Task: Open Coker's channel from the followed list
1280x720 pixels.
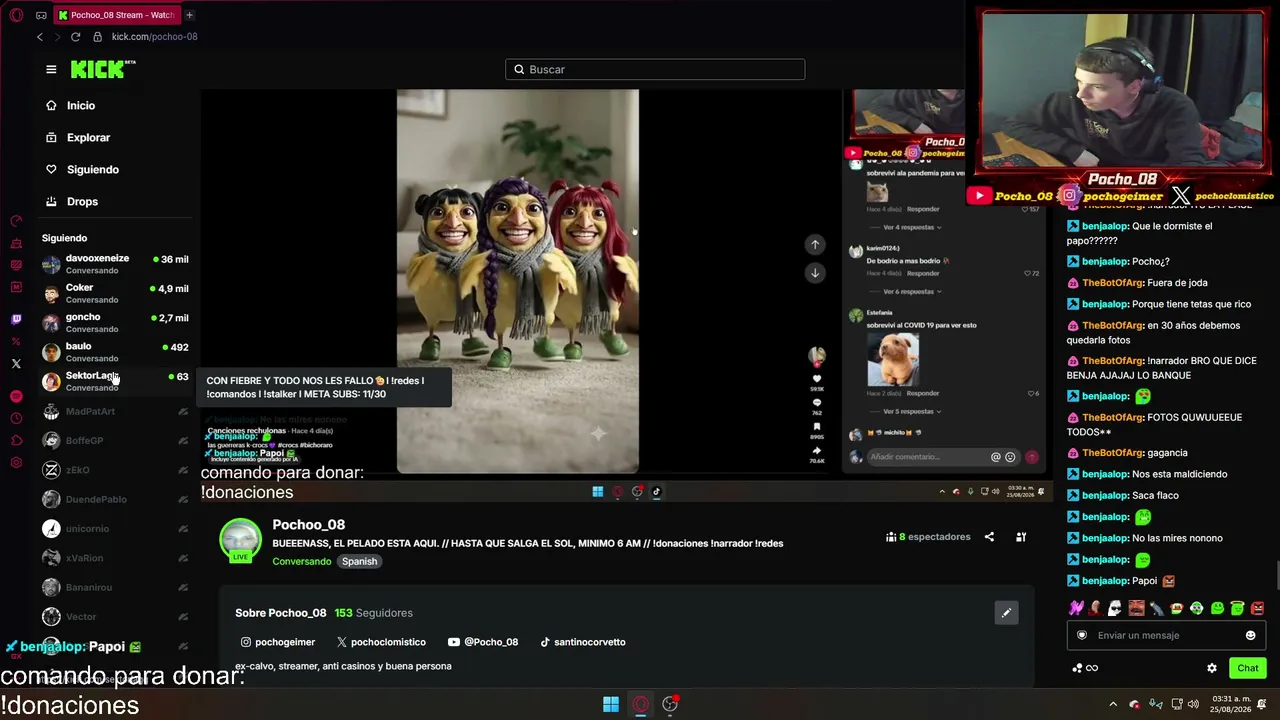Action: (115, 293)
